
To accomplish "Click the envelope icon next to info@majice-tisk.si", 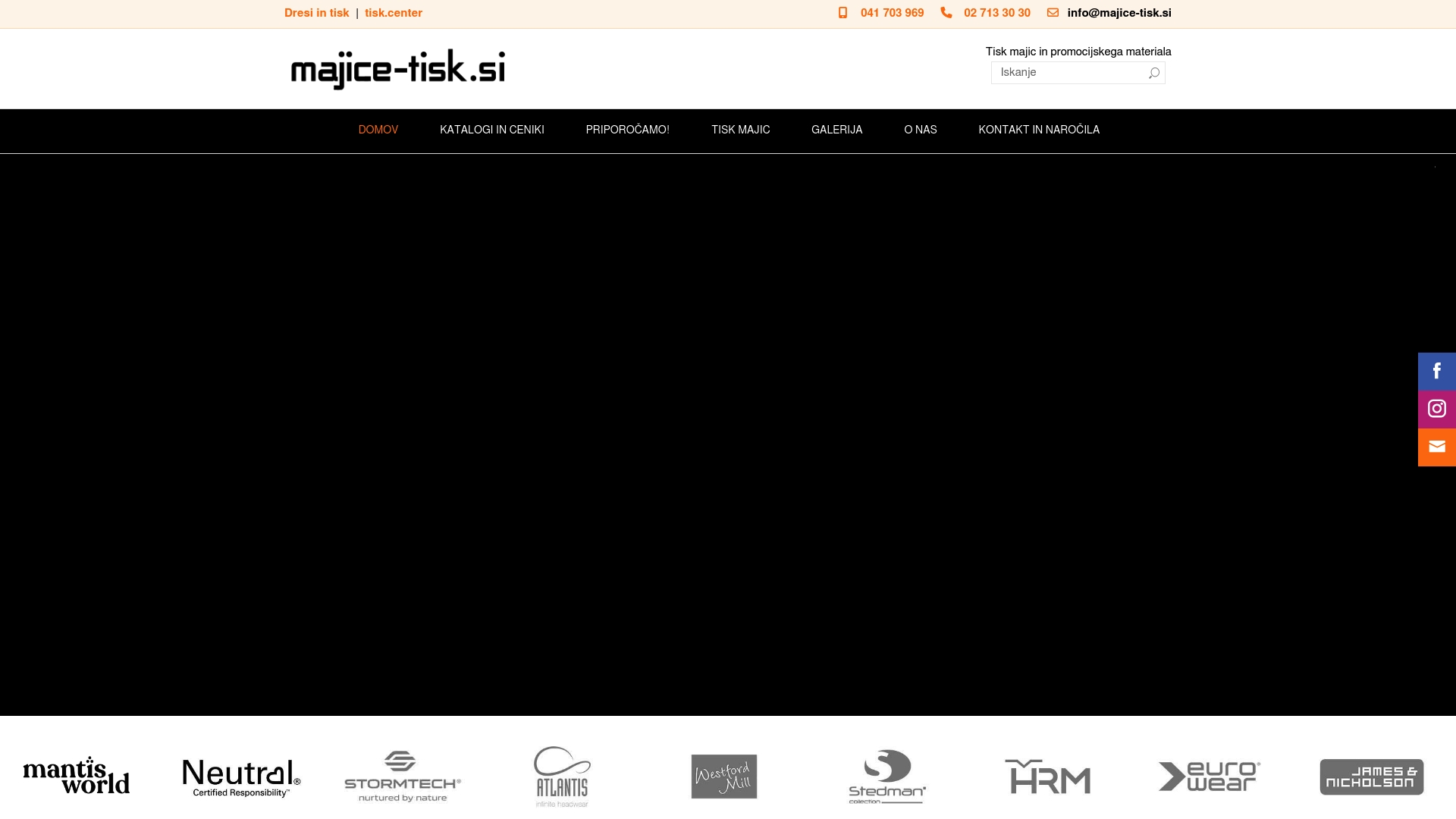I will pos(1053,12).
